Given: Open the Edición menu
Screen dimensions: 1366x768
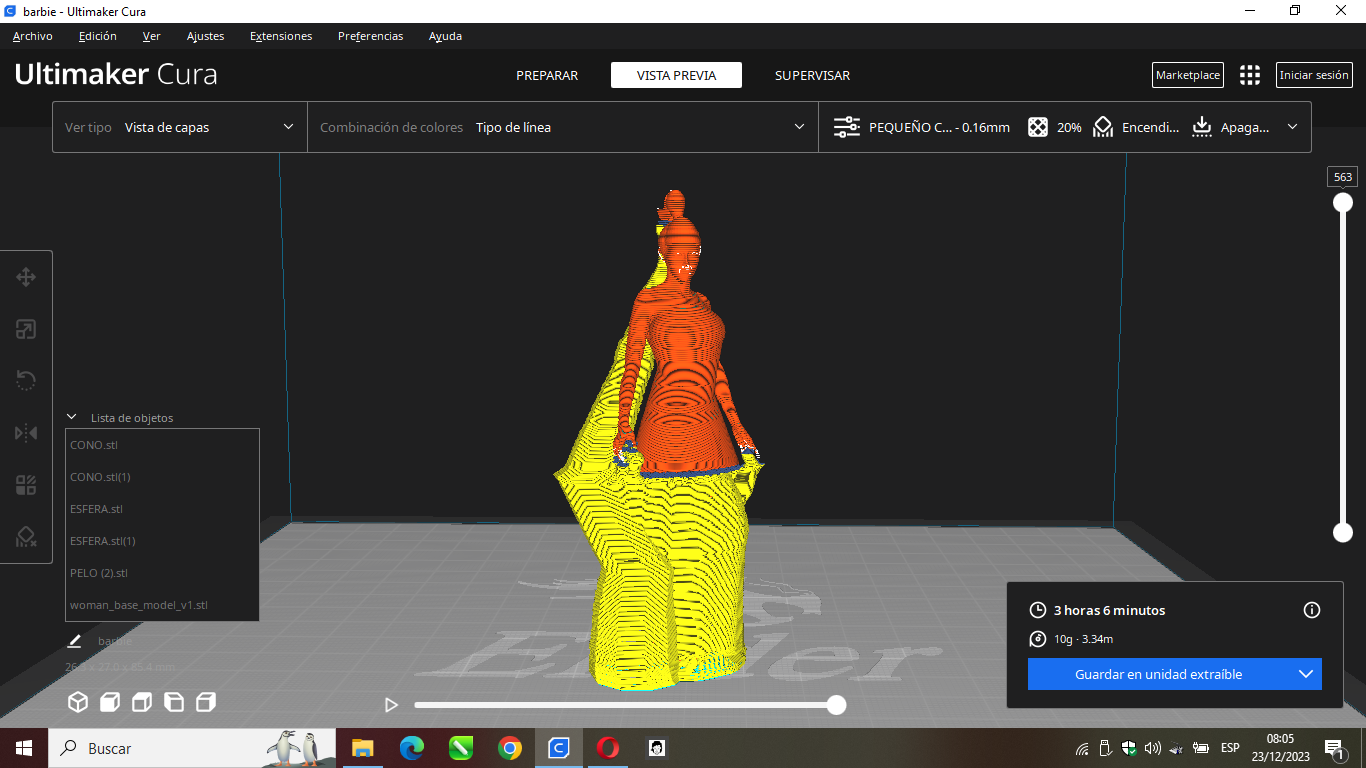Looking at the screenshot, I should point(97,36).
